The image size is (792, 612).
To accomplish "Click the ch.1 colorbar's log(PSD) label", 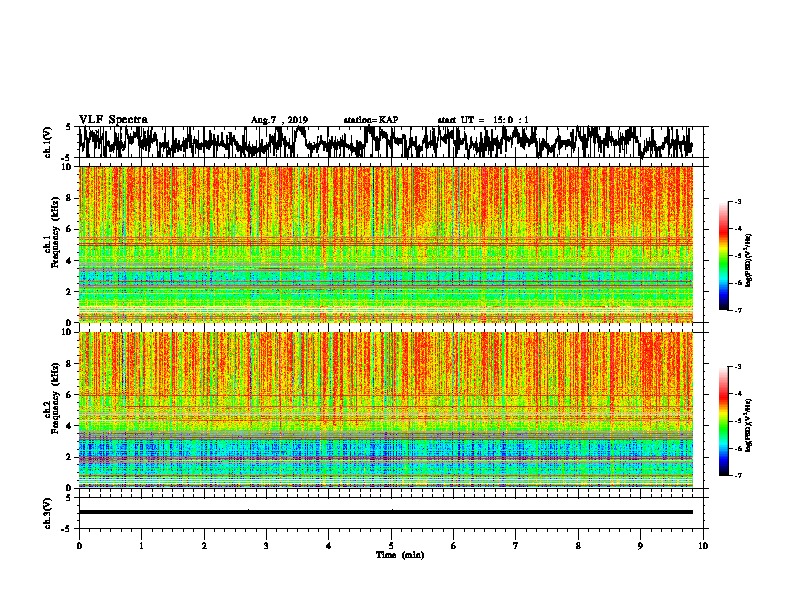I will (x=749, y=261).
